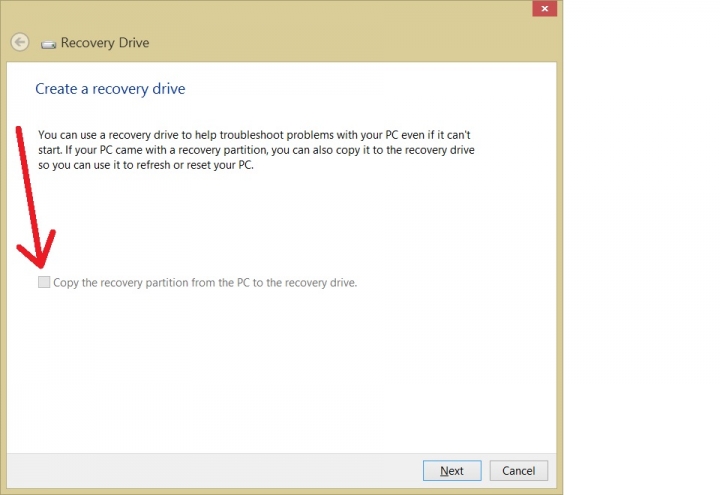This screenshot has height=495, width=720.
Task: Close the Recovery Drive window
Action: pos(545,8)
